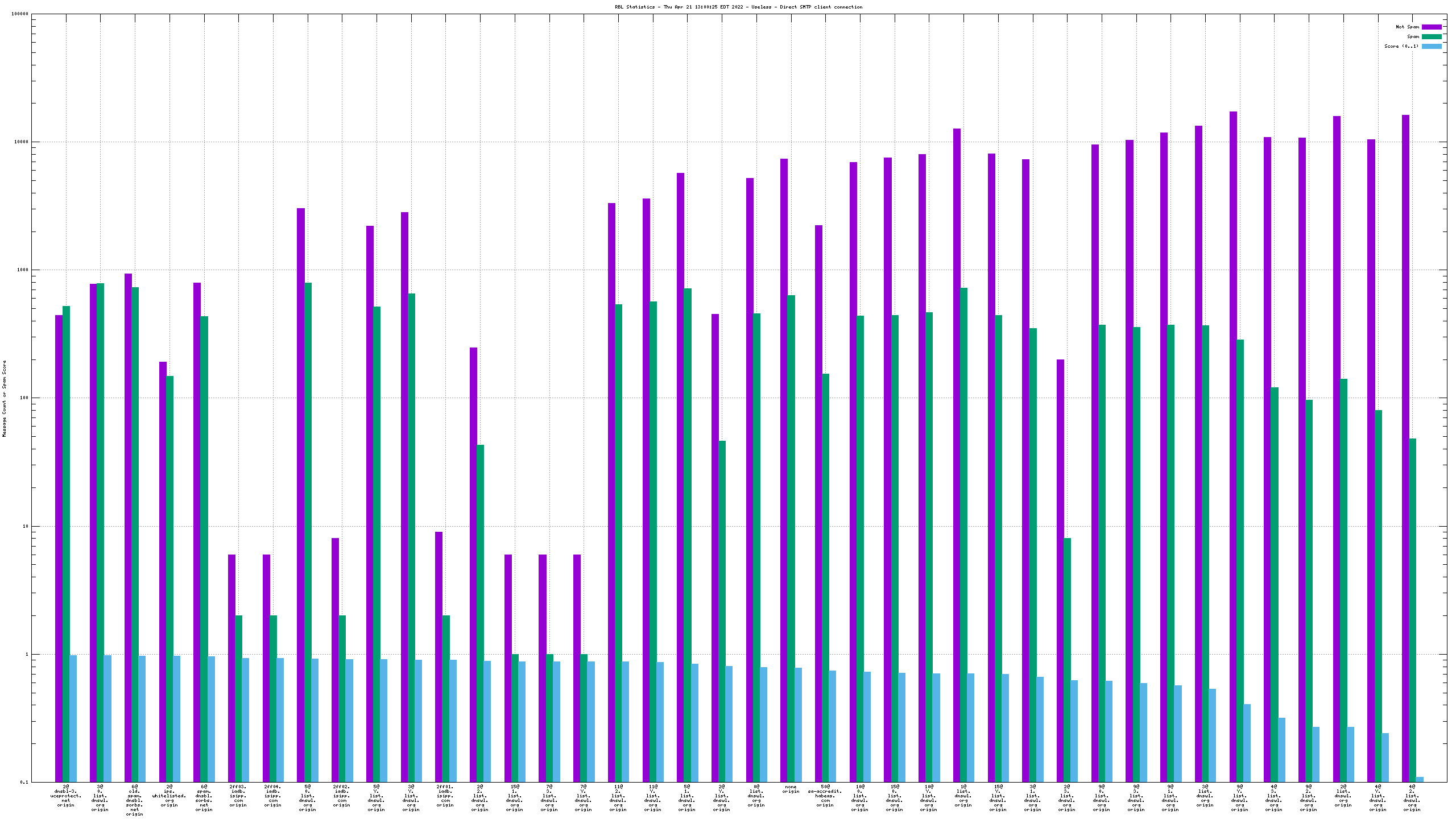Click the shortest blue Score bar at far right

click(x=1420, y=779)
